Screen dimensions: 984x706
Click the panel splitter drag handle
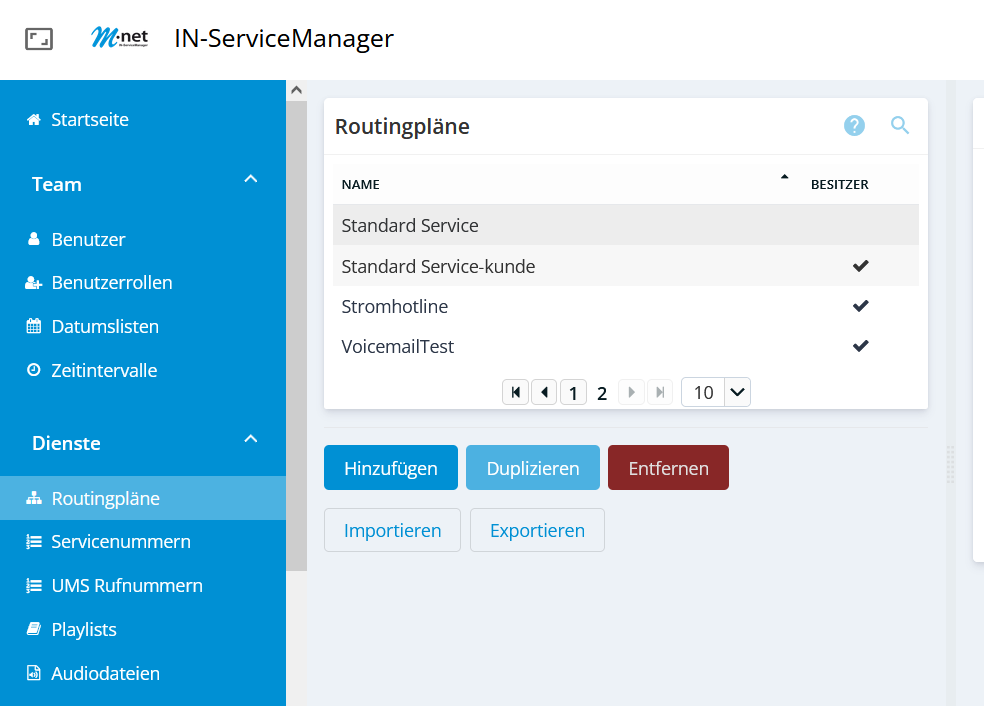click(x=950, y=464)
